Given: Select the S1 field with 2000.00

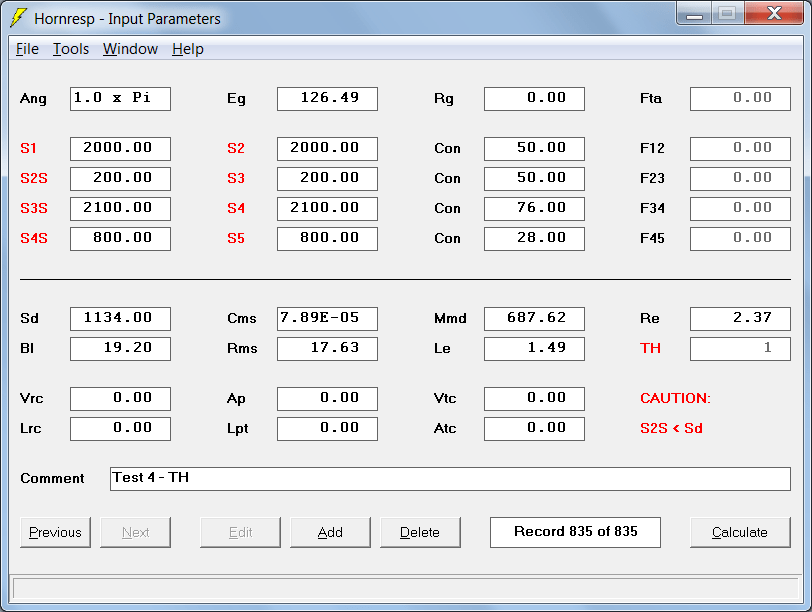Looking at the screenshot, I should [x=120, y=149].
